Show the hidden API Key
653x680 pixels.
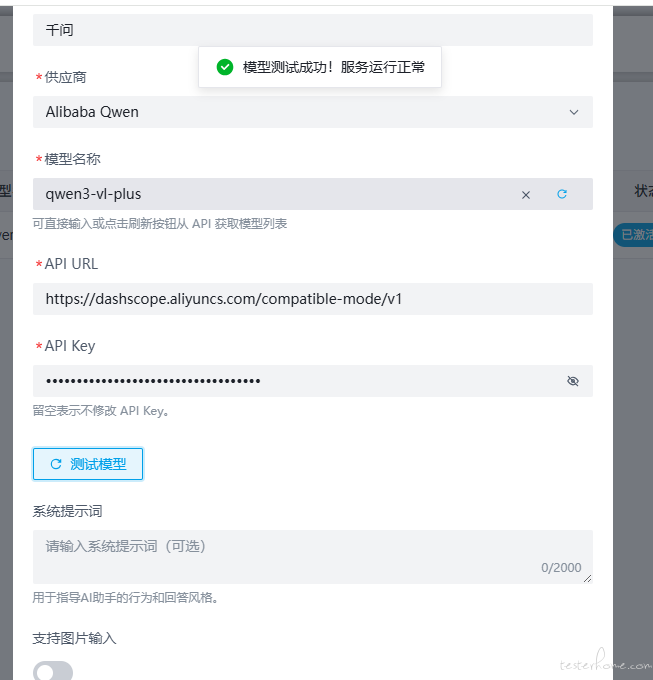click(573, 381)
